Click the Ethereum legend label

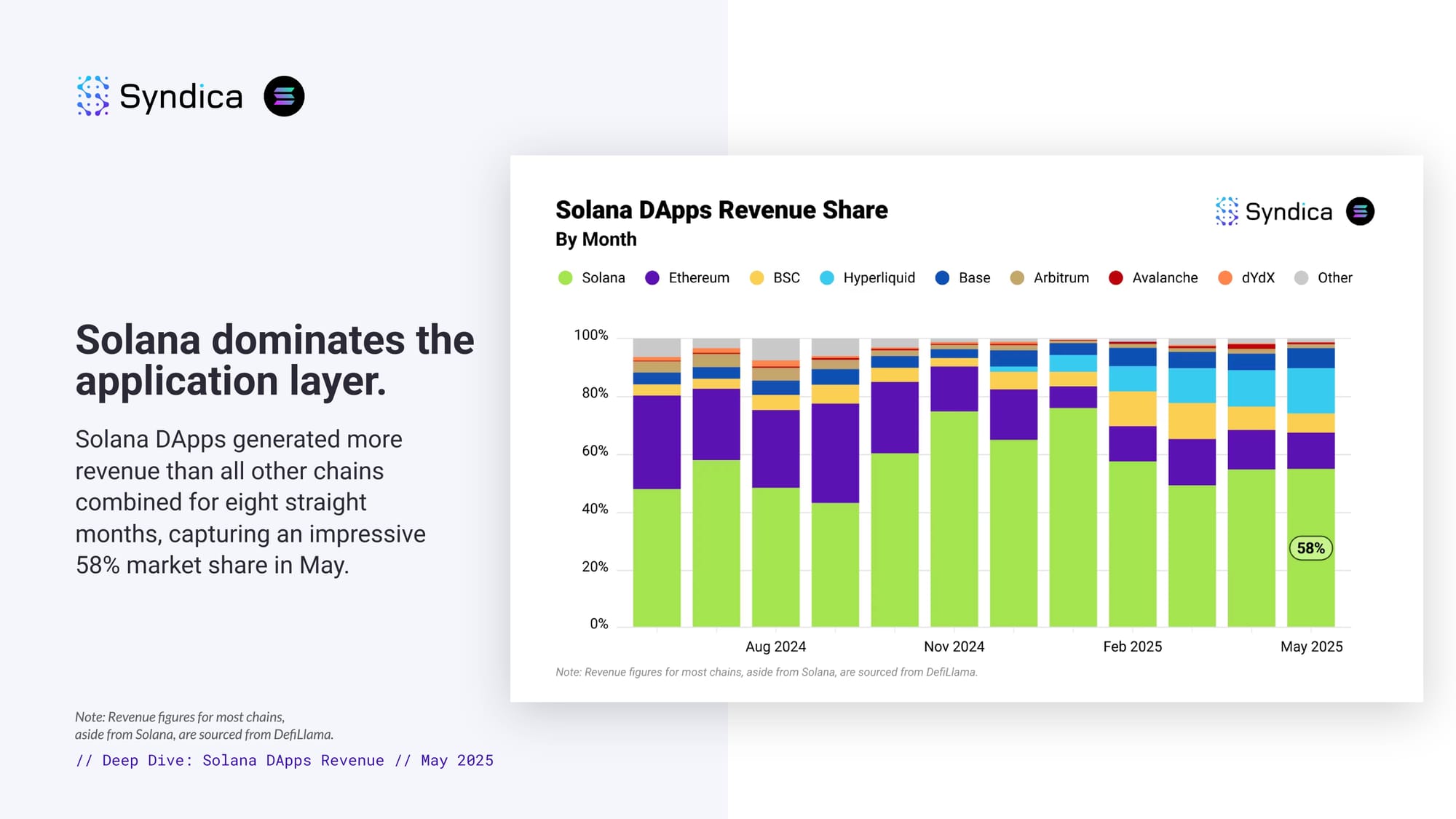tap(699, 277)
